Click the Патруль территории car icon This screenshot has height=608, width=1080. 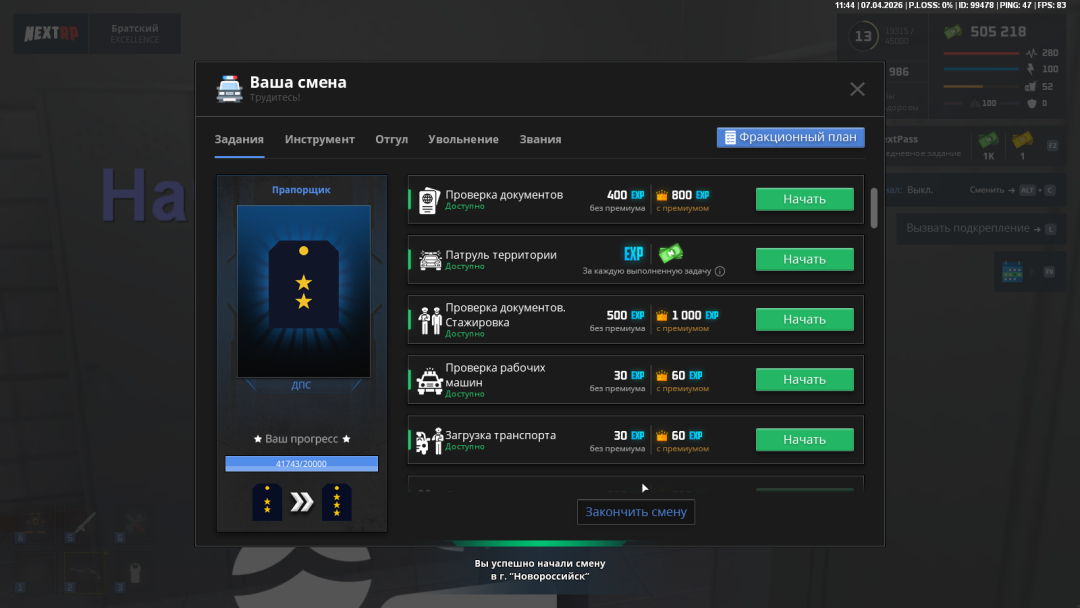pos(430,260)
